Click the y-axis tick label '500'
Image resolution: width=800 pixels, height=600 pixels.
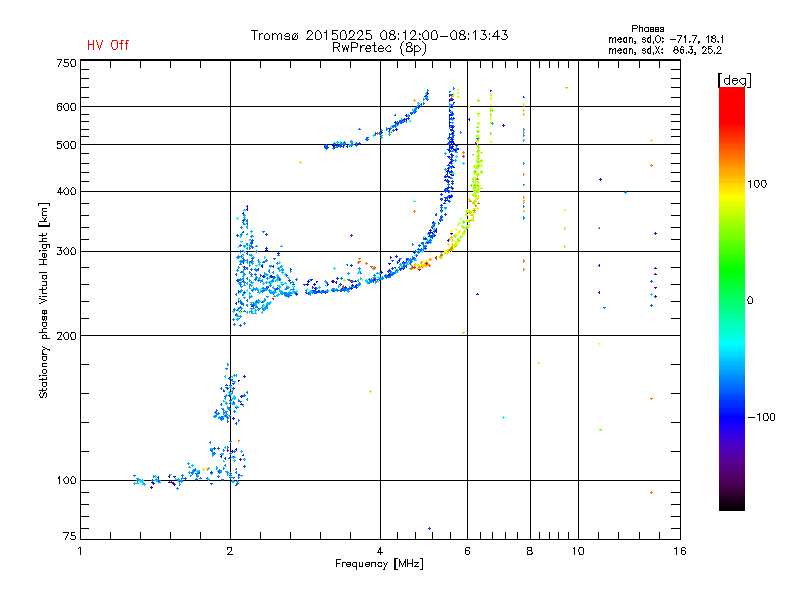pyautogui.click(x=66, y=145)
